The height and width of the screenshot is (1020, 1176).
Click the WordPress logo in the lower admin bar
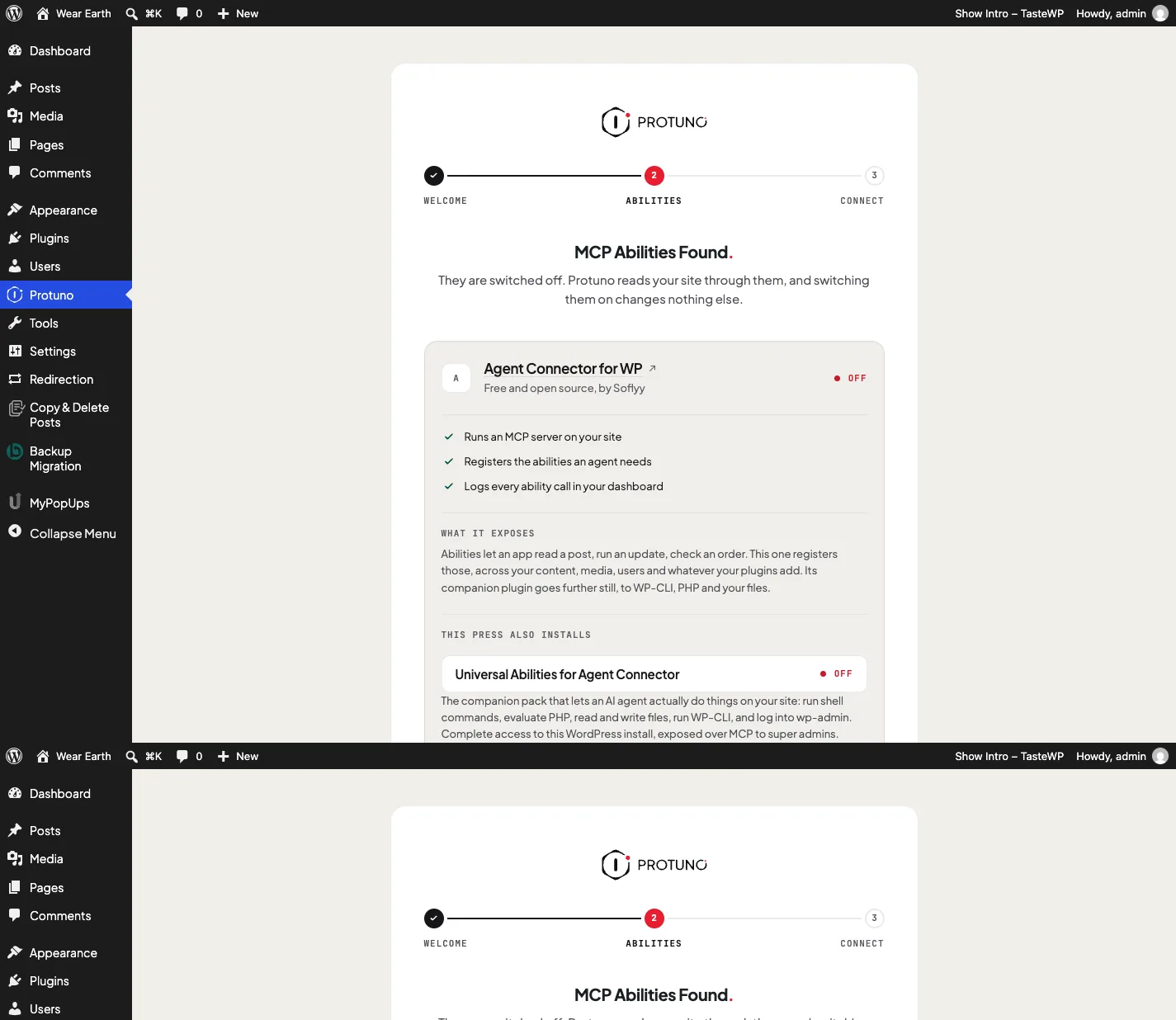[x=14, y=756]
